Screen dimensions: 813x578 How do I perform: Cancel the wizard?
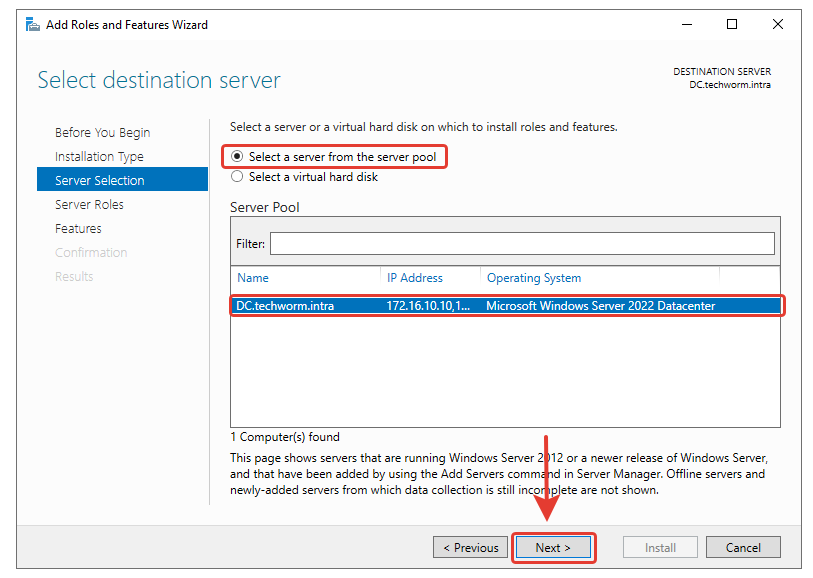point(743,548)
